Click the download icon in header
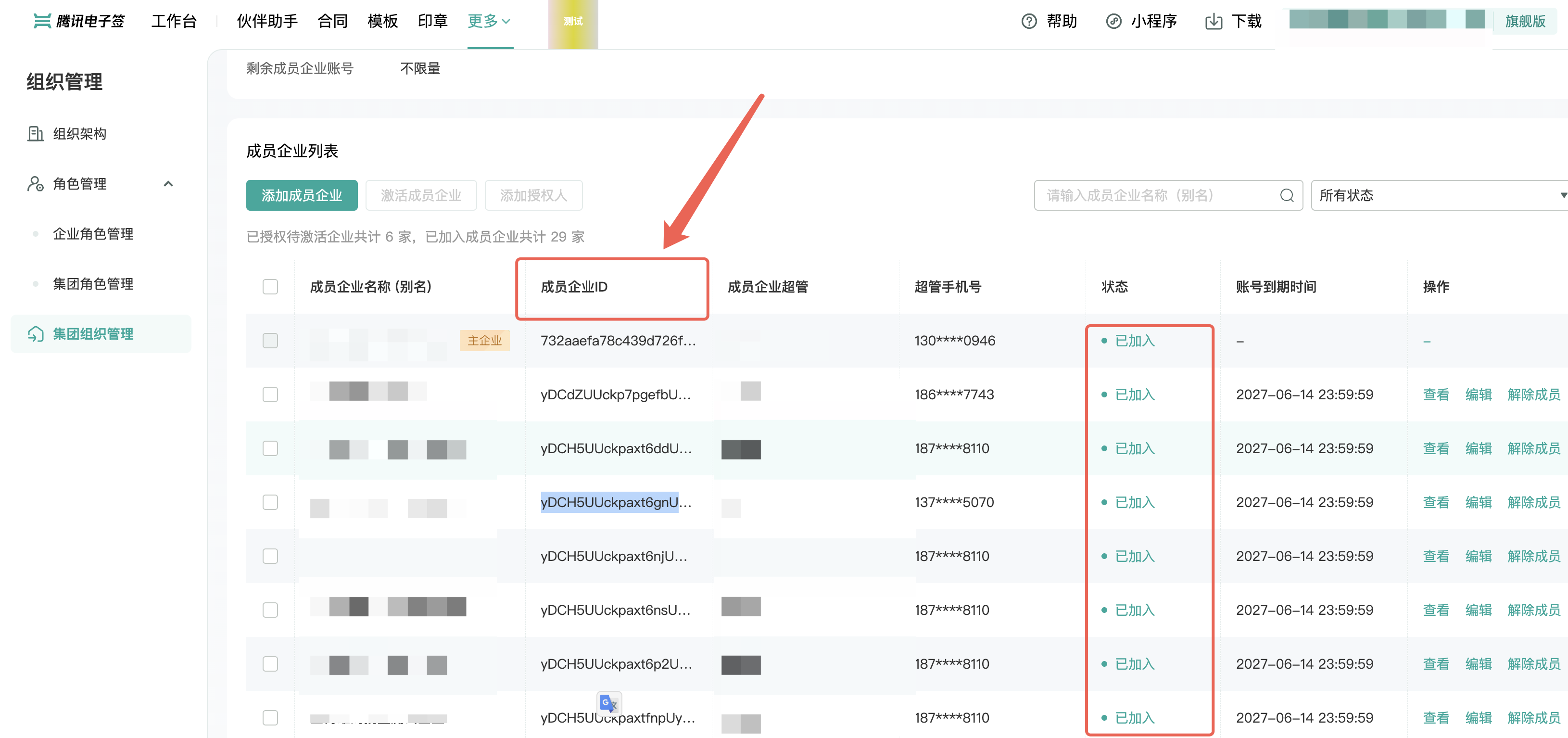This screenshot has height=738, width=1568. pos(1213,21)
